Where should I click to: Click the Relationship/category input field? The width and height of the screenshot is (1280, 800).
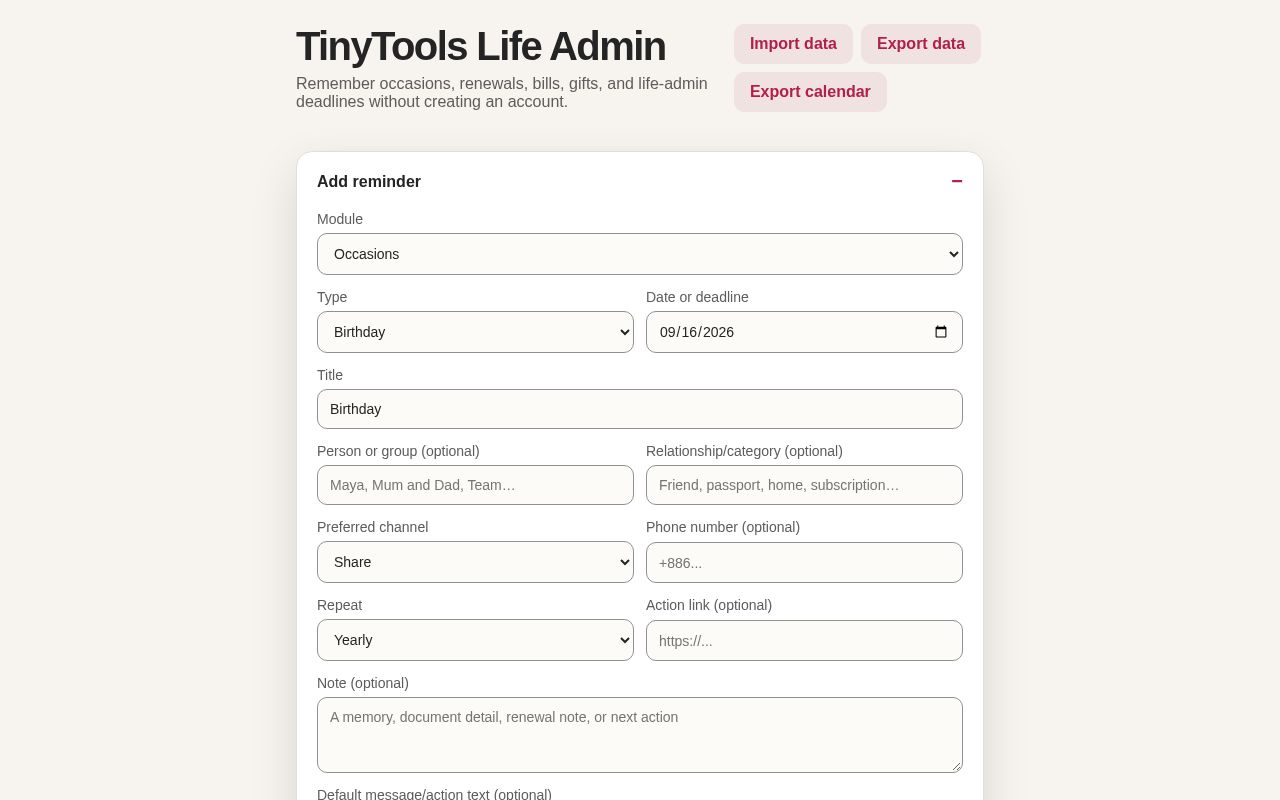coord(804,485)
